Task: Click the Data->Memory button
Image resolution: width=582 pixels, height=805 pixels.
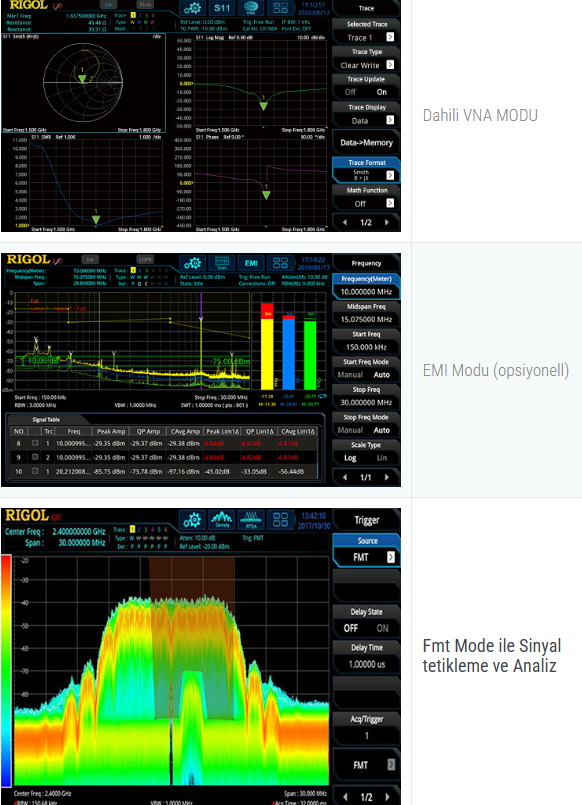Action: click(x=366, y=143)
